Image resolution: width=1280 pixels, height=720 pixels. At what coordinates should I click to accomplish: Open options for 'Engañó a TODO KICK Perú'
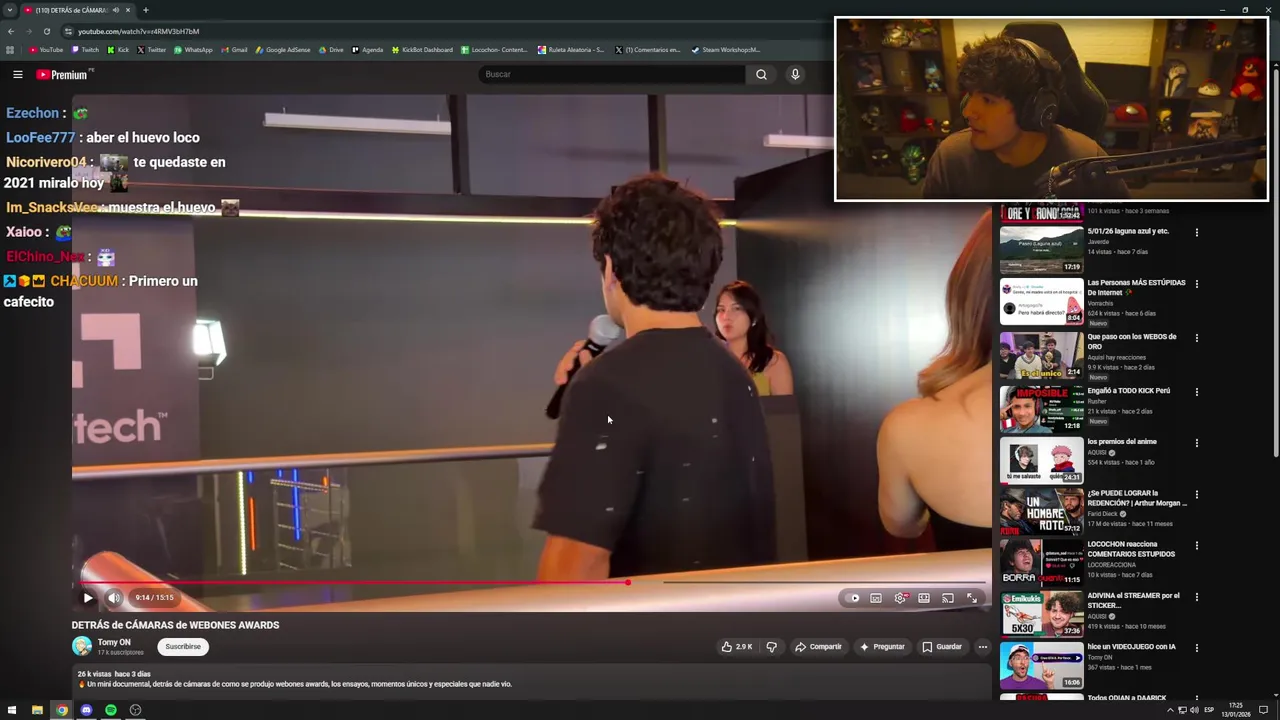pos(1196,392)
